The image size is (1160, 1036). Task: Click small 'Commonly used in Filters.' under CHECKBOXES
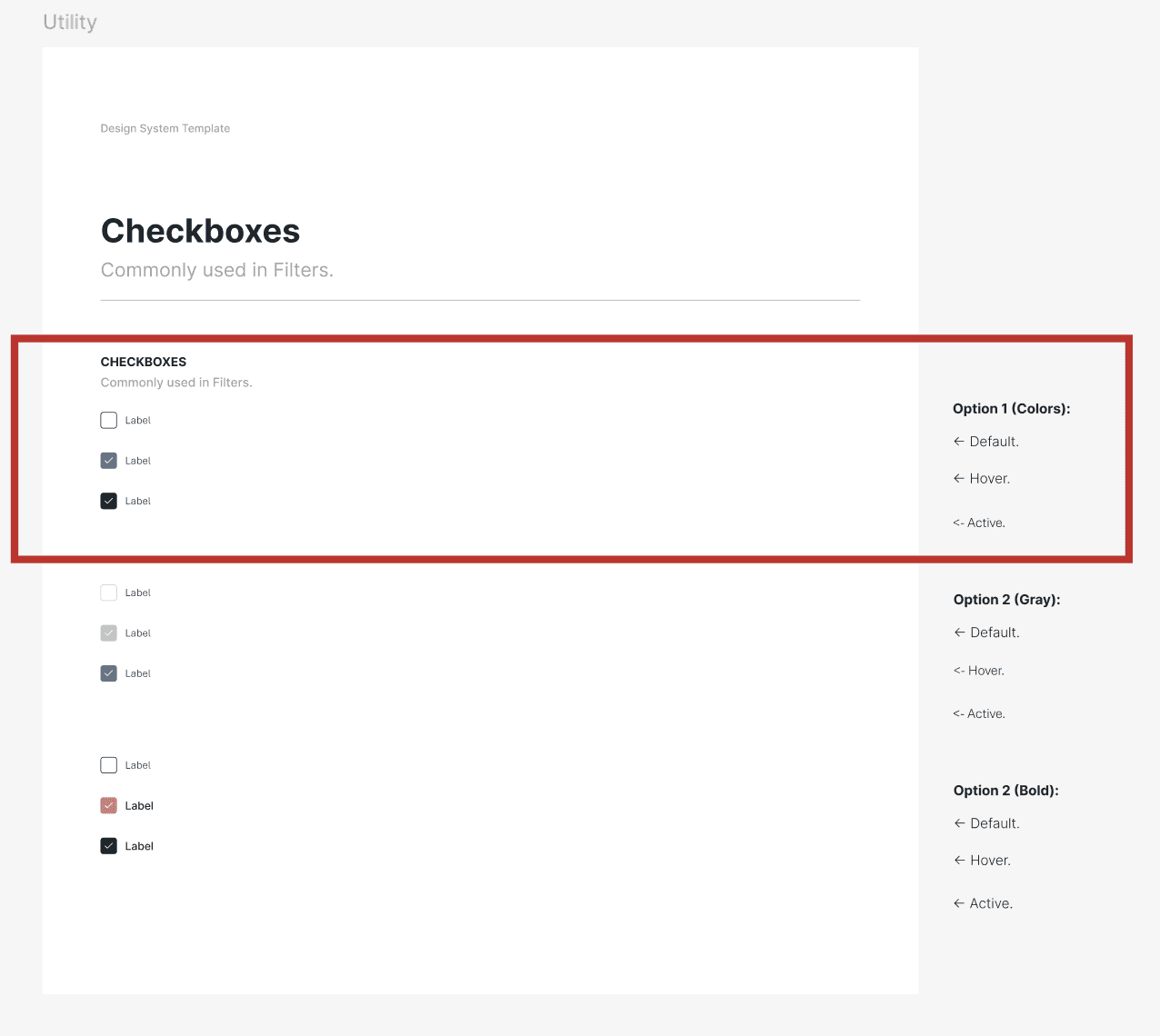pos(176,383)
